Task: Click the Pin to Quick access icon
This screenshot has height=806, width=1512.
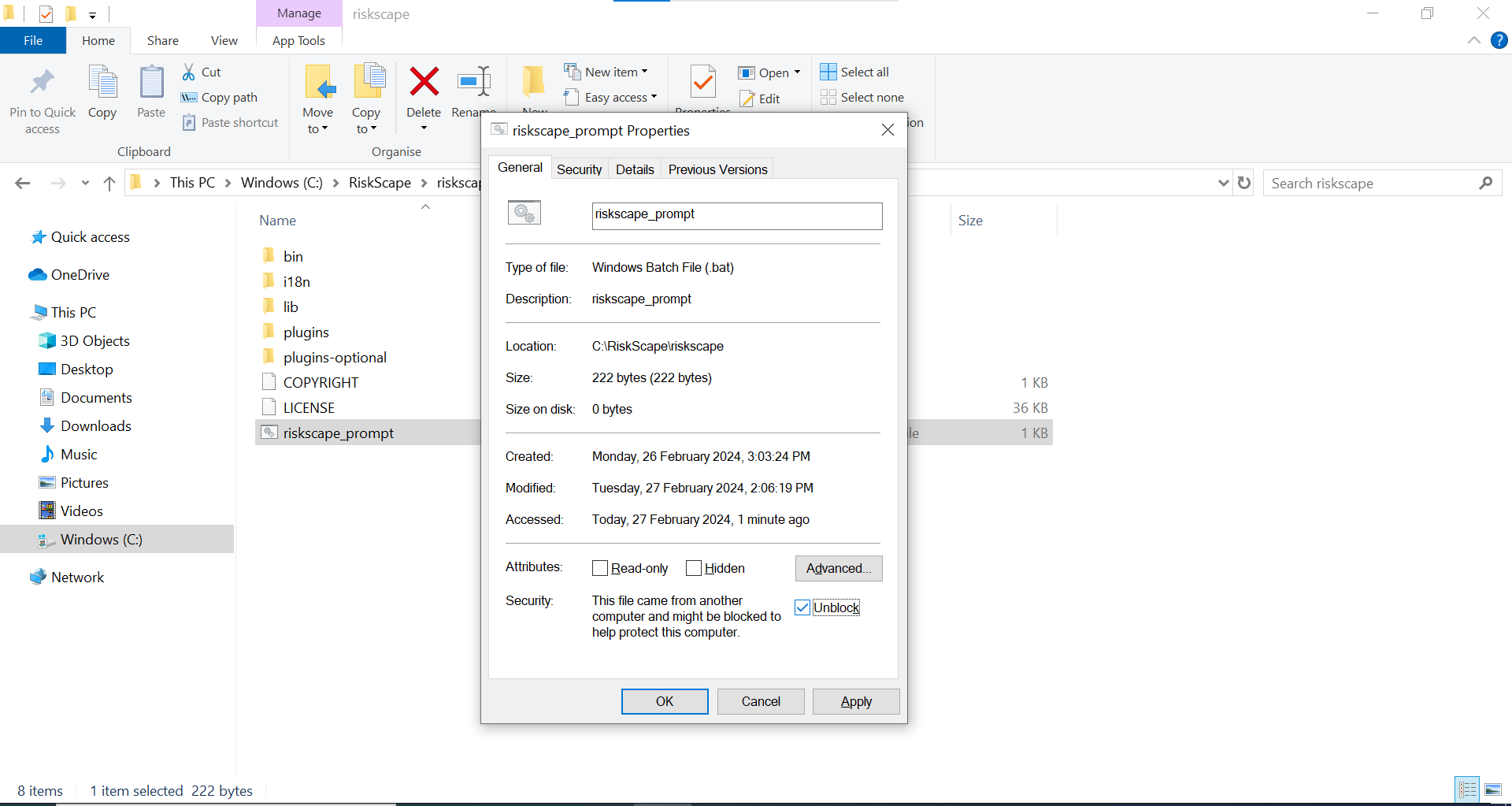Action: tap(43, 83)
